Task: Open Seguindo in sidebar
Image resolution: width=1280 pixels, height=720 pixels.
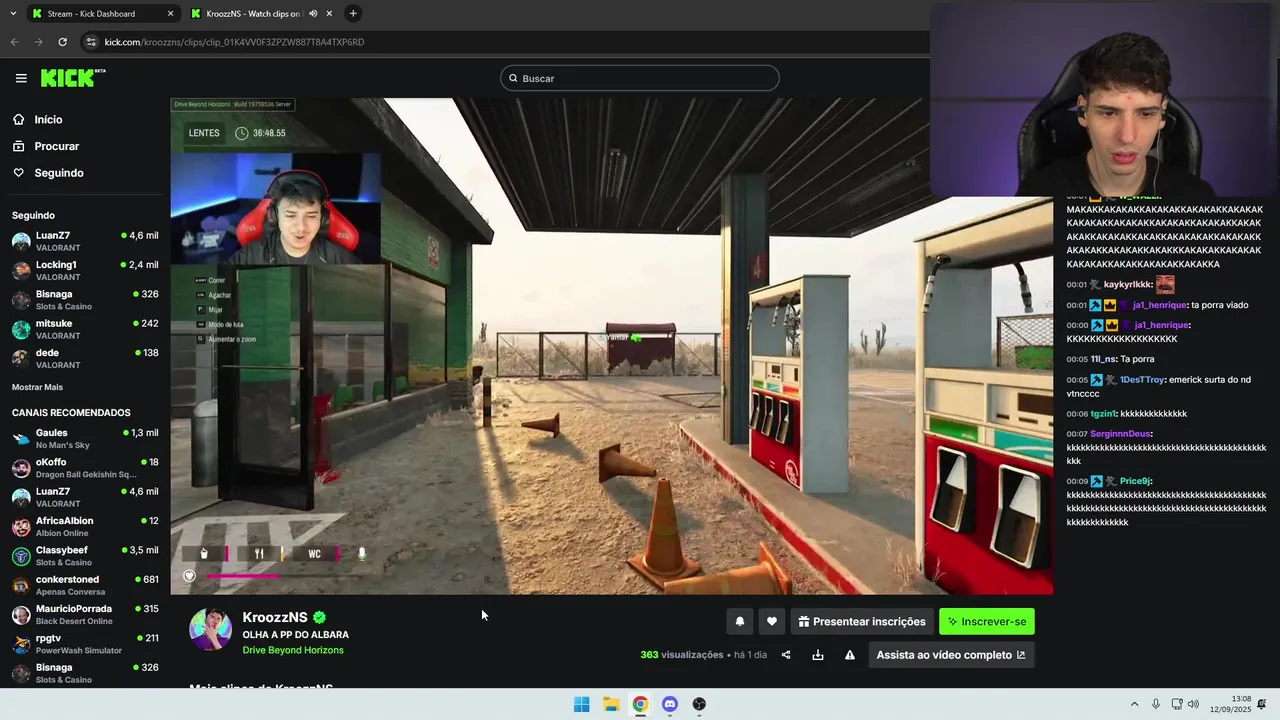Action: [x=59, y=173]
